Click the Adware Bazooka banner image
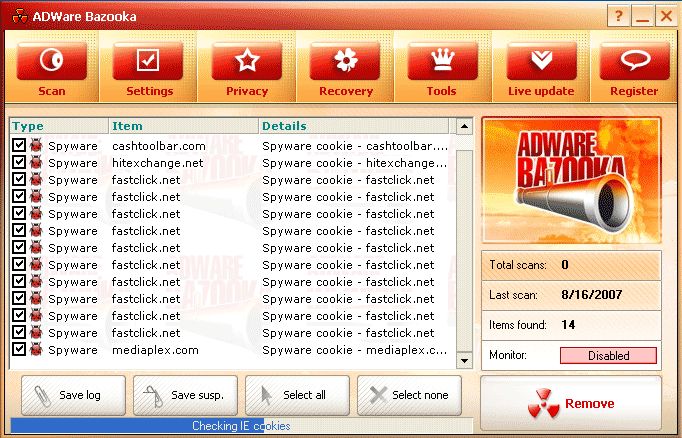 coord(571,180)
